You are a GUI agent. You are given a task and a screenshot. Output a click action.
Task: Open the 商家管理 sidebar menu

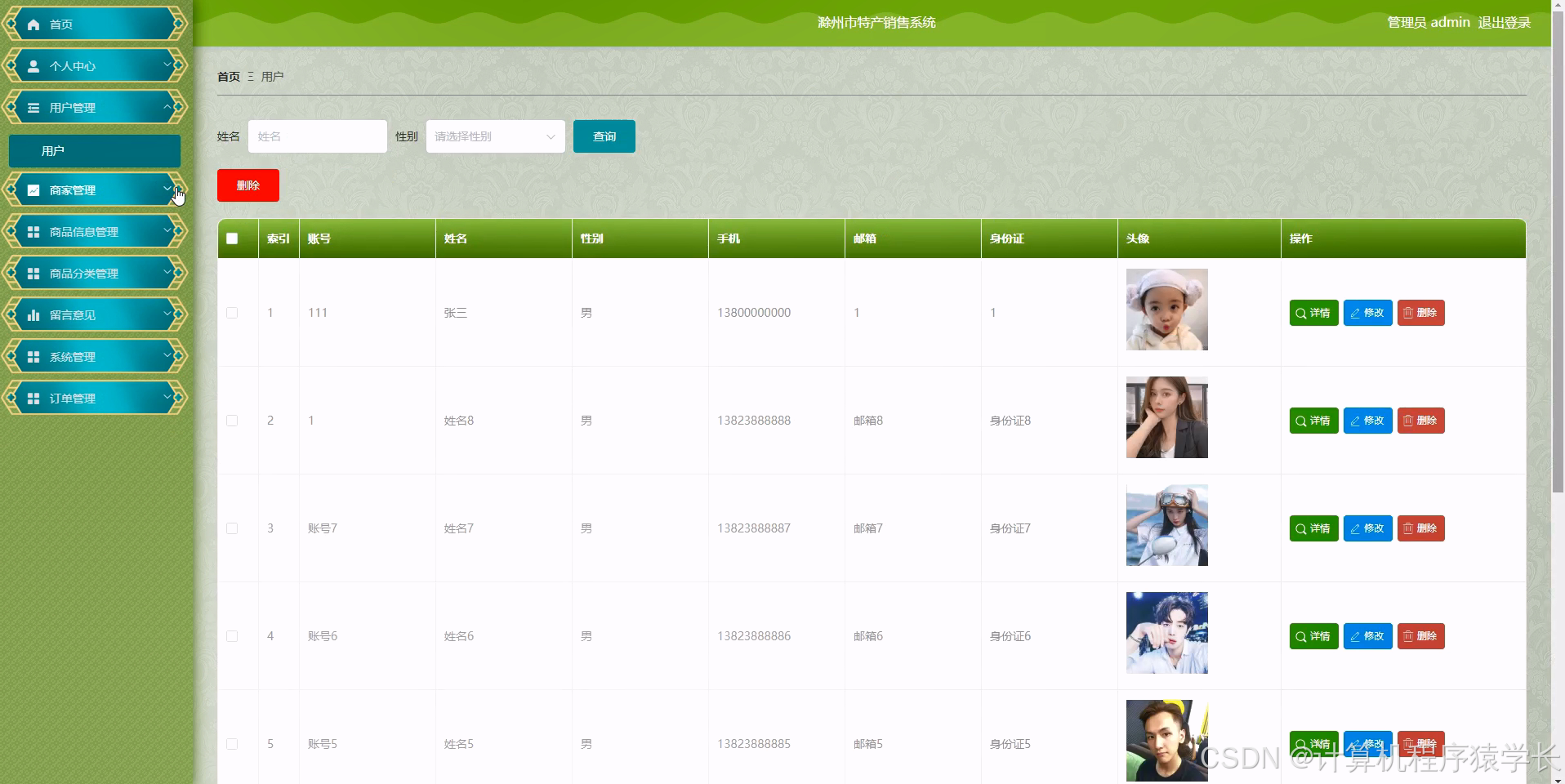pos(95,190)
